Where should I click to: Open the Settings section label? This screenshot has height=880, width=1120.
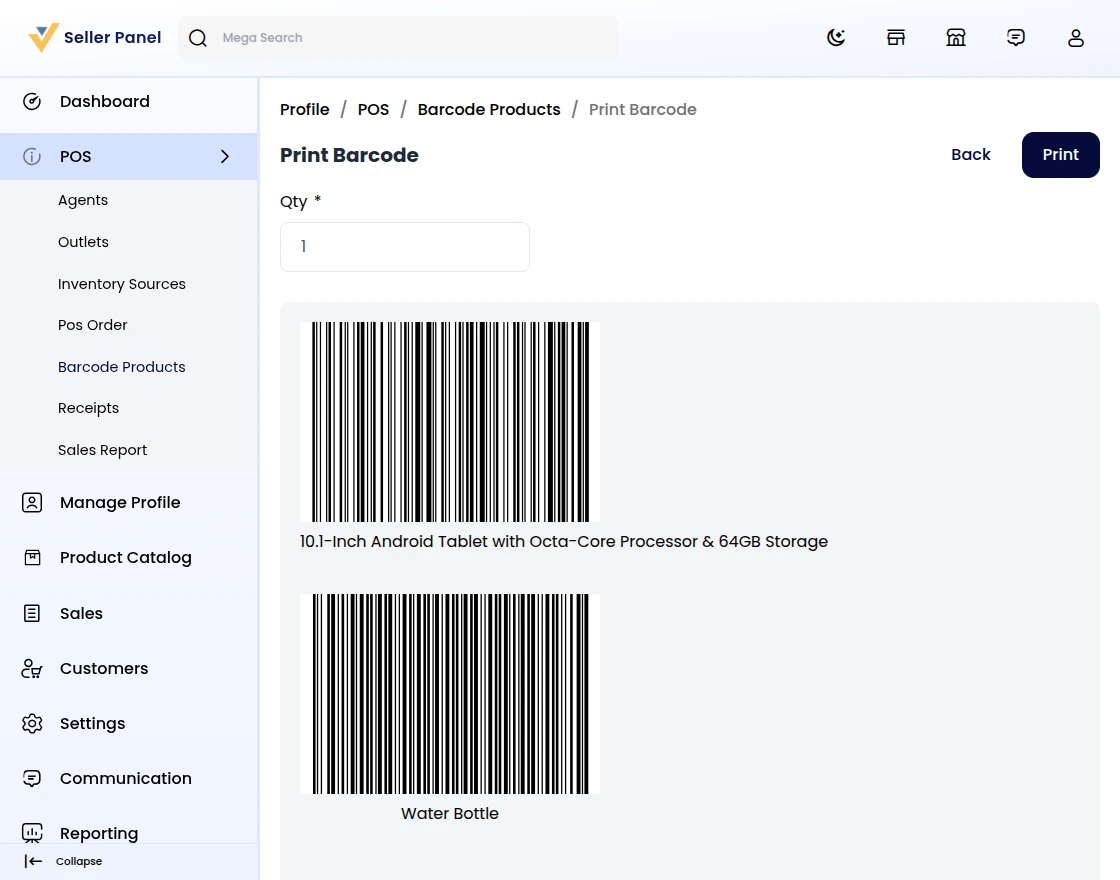click(x=93, y=724)
